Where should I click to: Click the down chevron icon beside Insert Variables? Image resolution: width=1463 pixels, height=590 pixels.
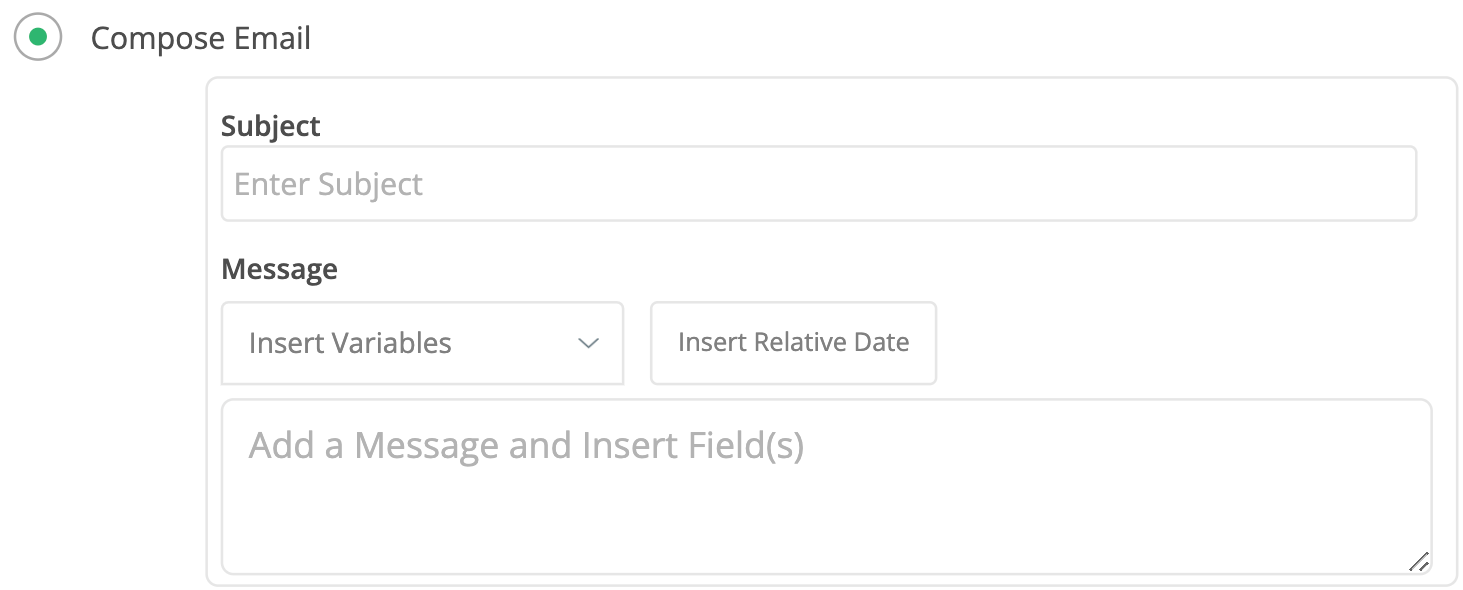click(x=588, y=343)
